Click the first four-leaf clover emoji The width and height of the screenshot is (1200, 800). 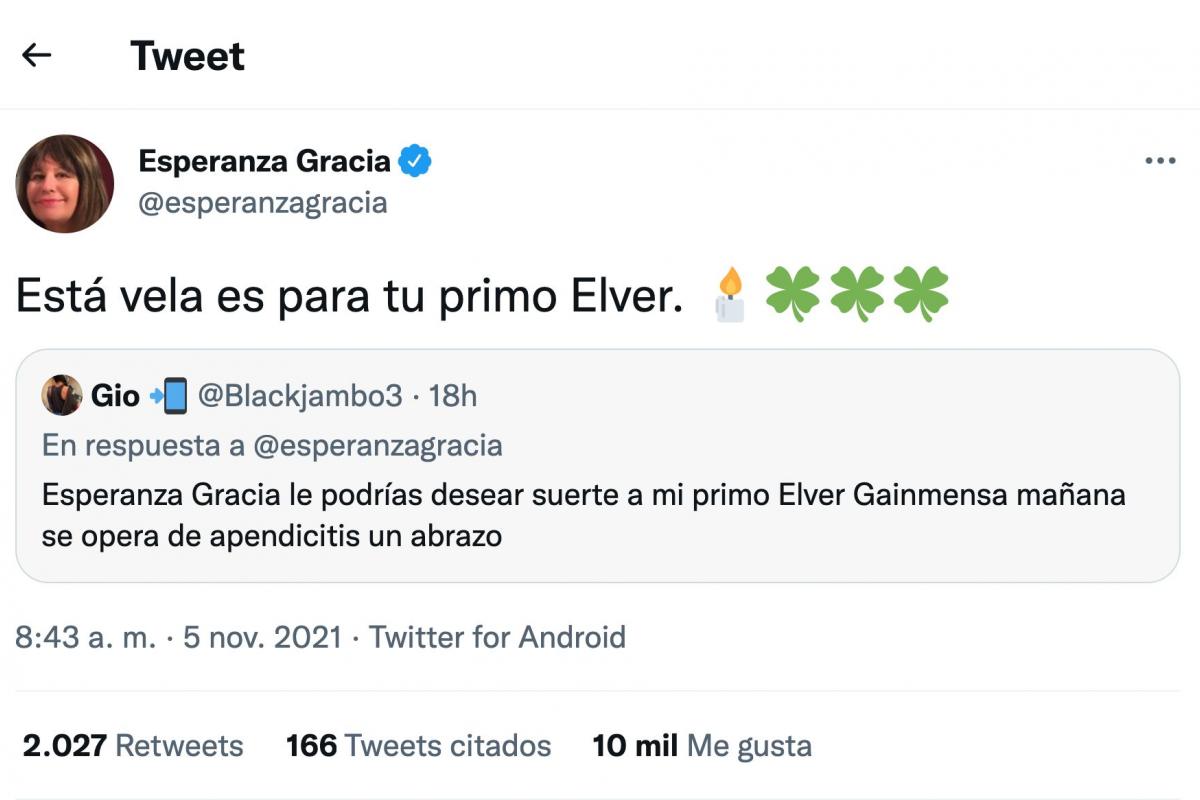(793, 295)
